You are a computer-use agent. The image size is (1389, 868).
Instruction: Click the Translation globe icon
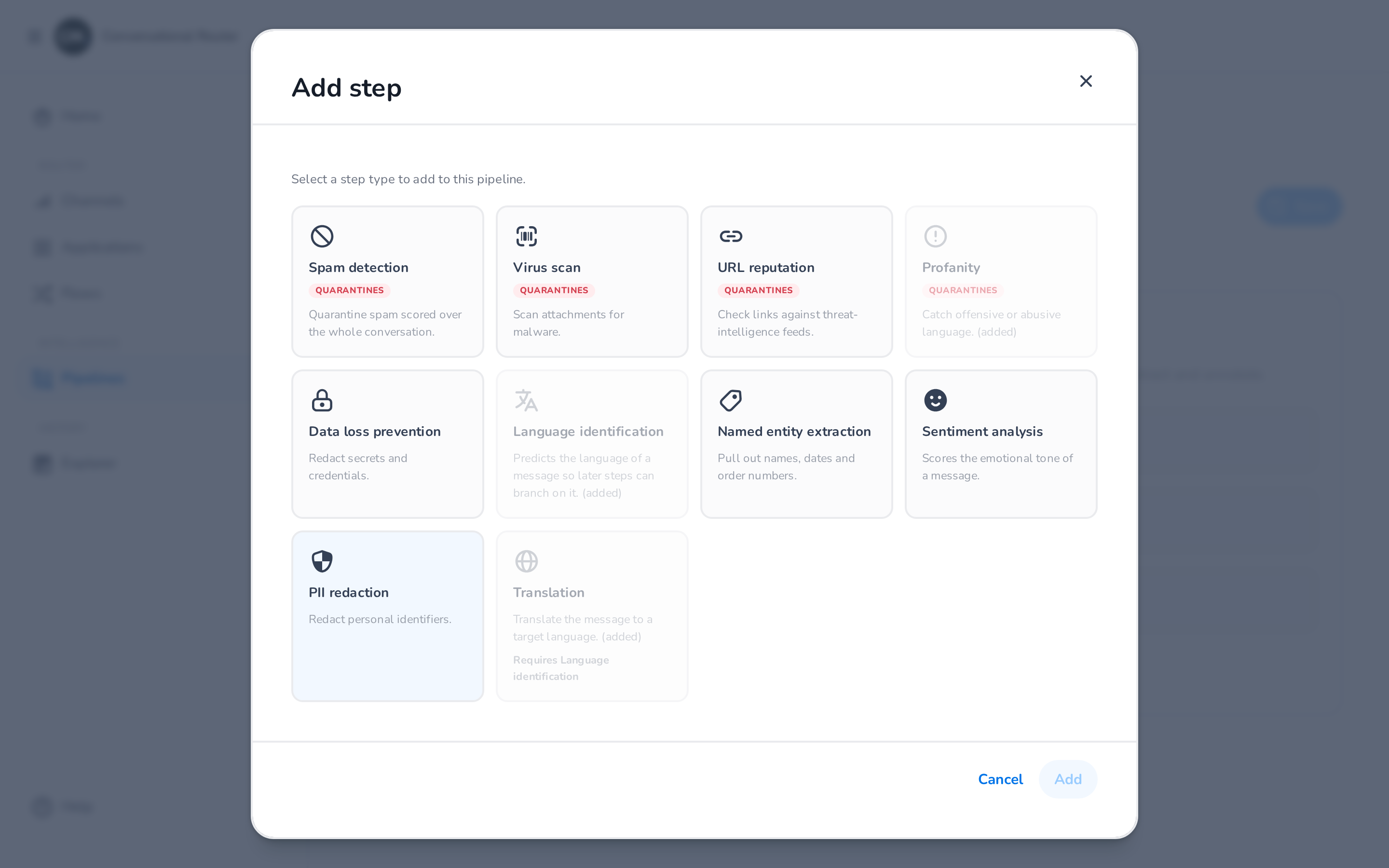(x=526, y=561)
